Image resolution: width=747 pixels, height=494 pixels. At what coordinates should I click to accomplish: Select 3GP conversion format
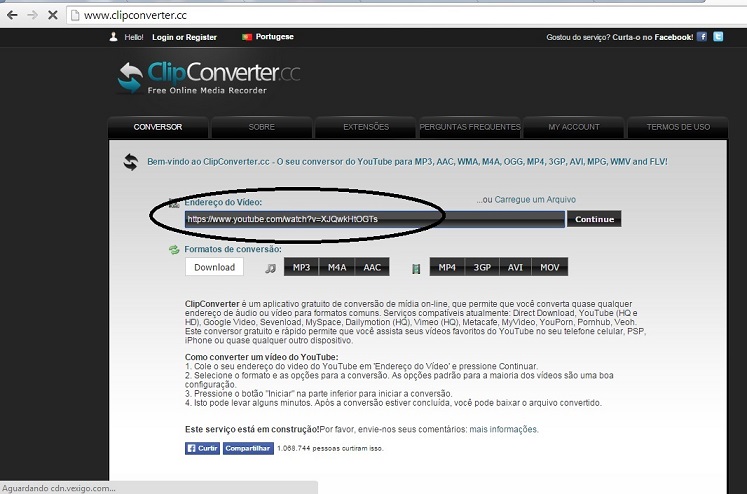482,267
